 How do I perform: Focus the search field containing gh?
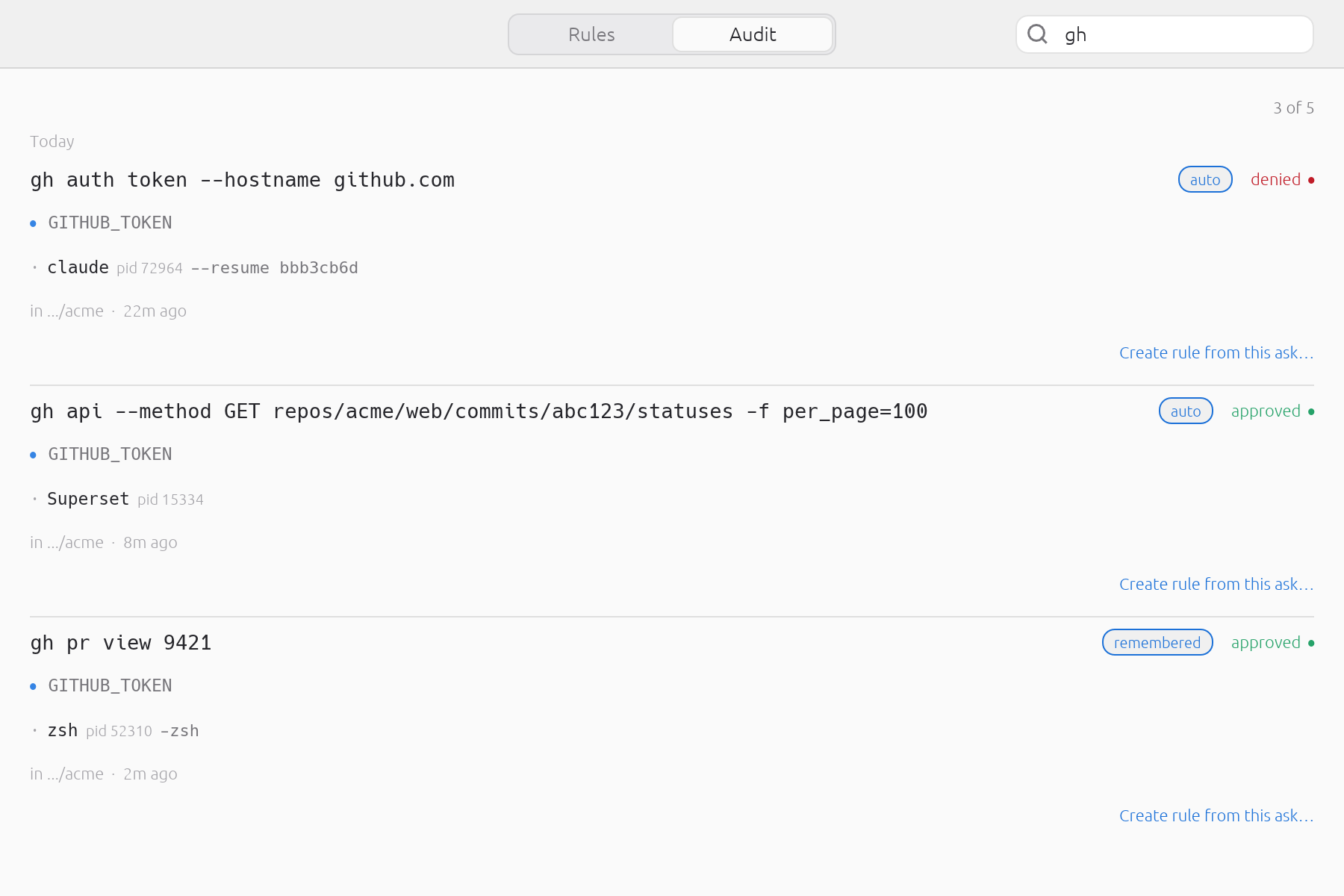tap(1165, 34)
